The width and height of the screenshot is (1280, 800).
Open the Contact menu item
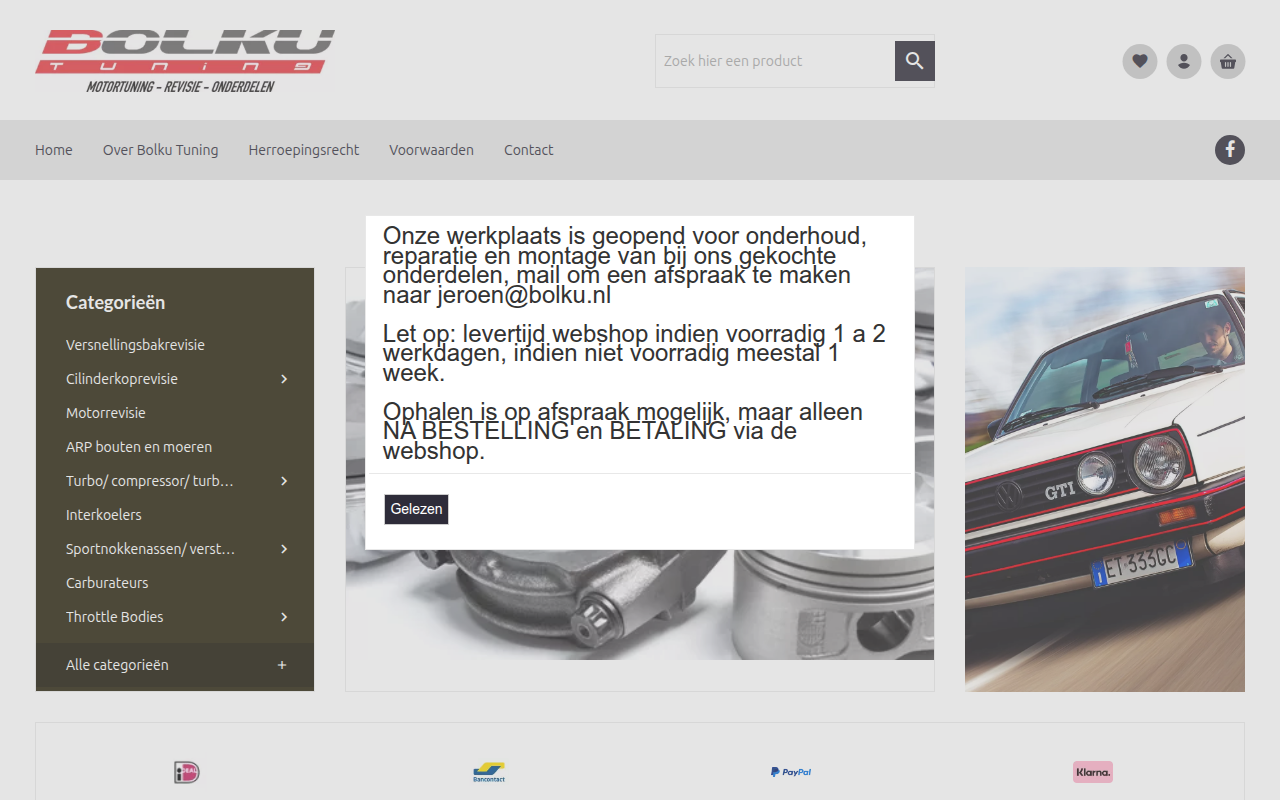[528, 150]
